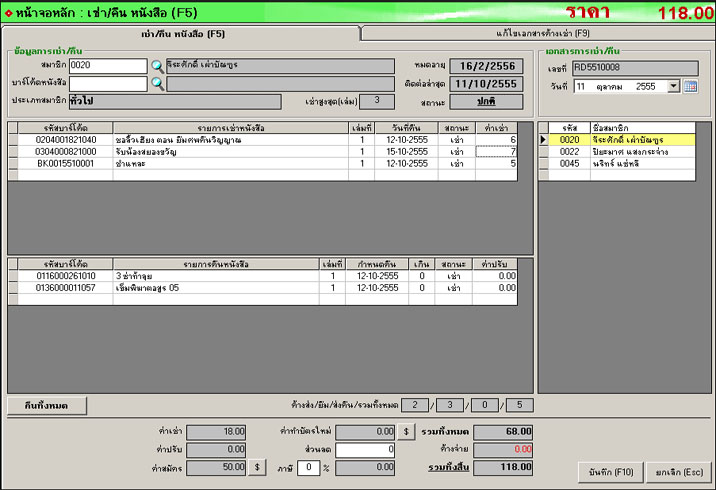The width and height of the screenshot is (716, 490).
Task: Select rental row with barcode 0304000821000
Action: pos(263,152)
